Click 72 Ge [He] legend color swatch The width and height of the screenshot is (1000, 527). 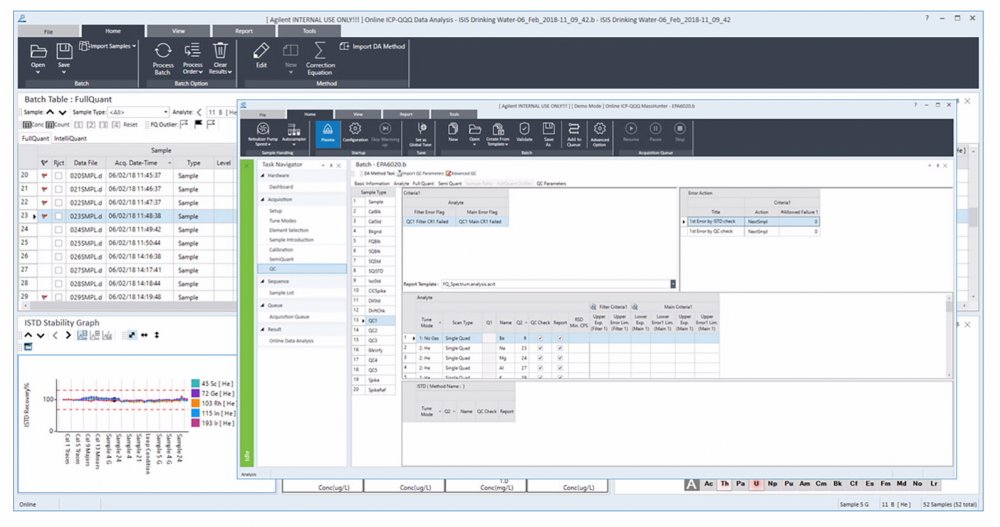(195, 394)
